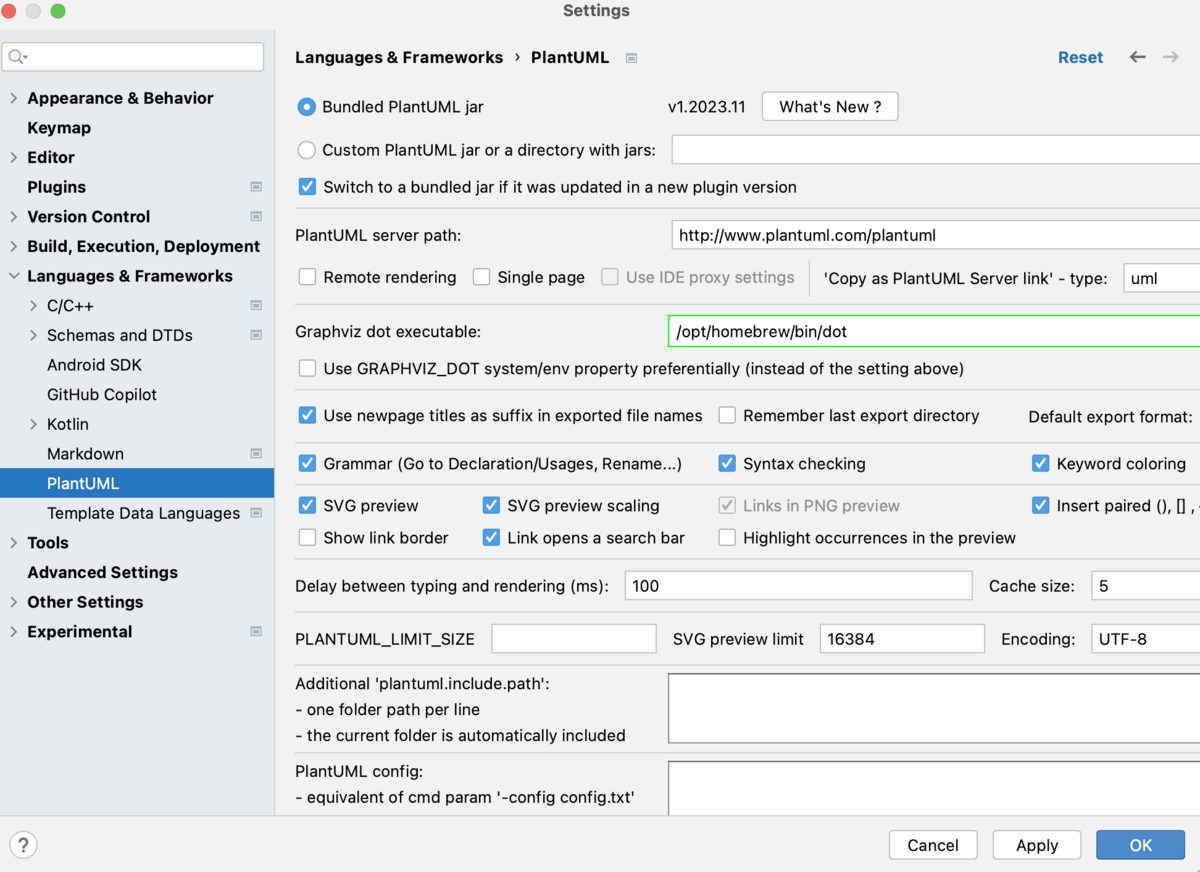Click the project icon beside Version Control

click(256, 216)
